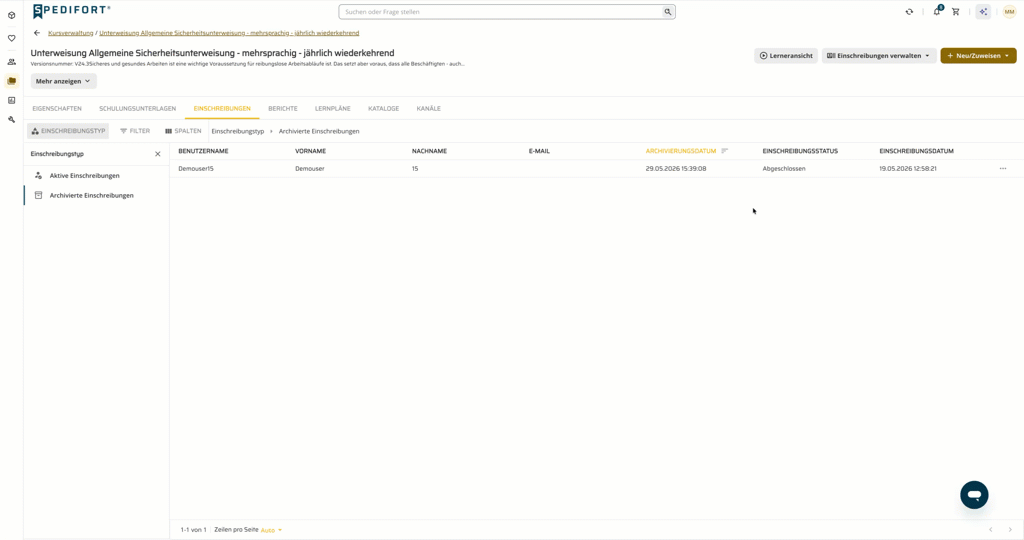
Task: Switch to the Schulungsunterlagen tab
Action: tap(137, 108)
